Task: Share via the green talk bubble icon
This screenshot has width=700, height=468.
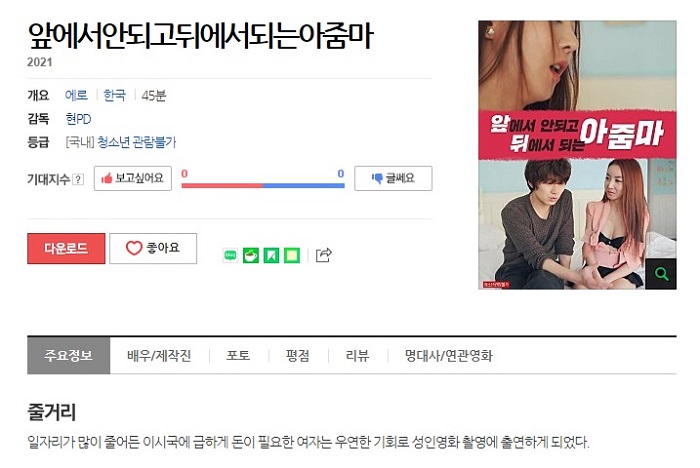Action: (230, 255)
